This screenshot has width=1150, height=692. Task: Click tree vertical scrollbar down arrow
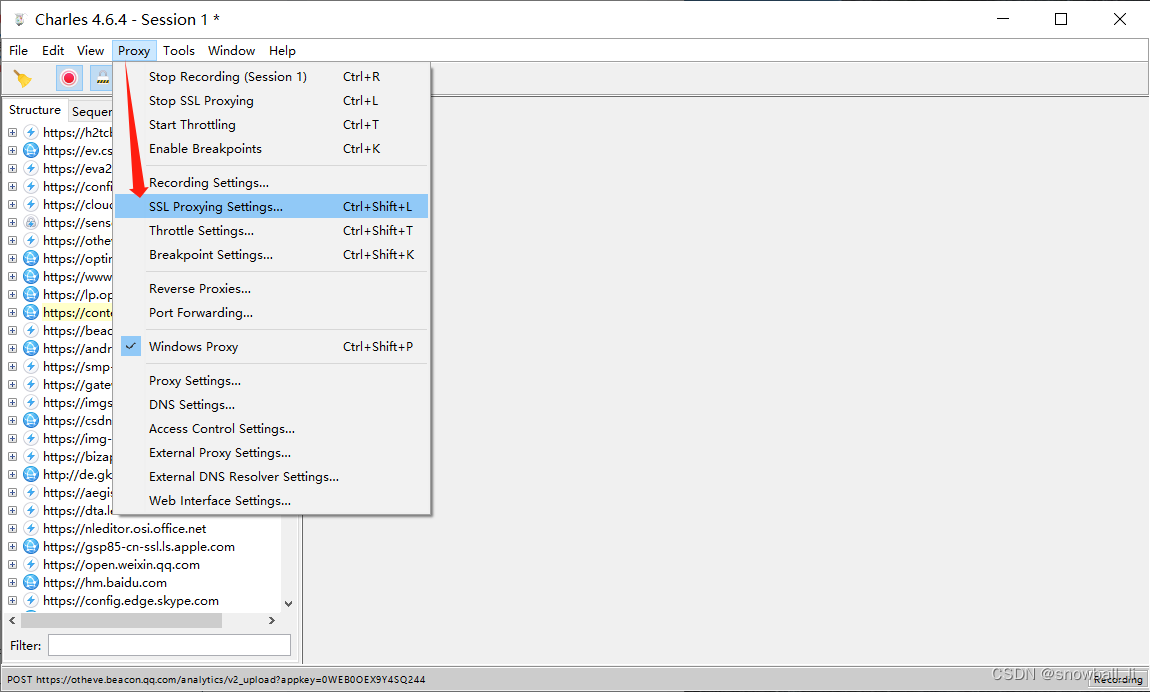[x=288, y=604]
